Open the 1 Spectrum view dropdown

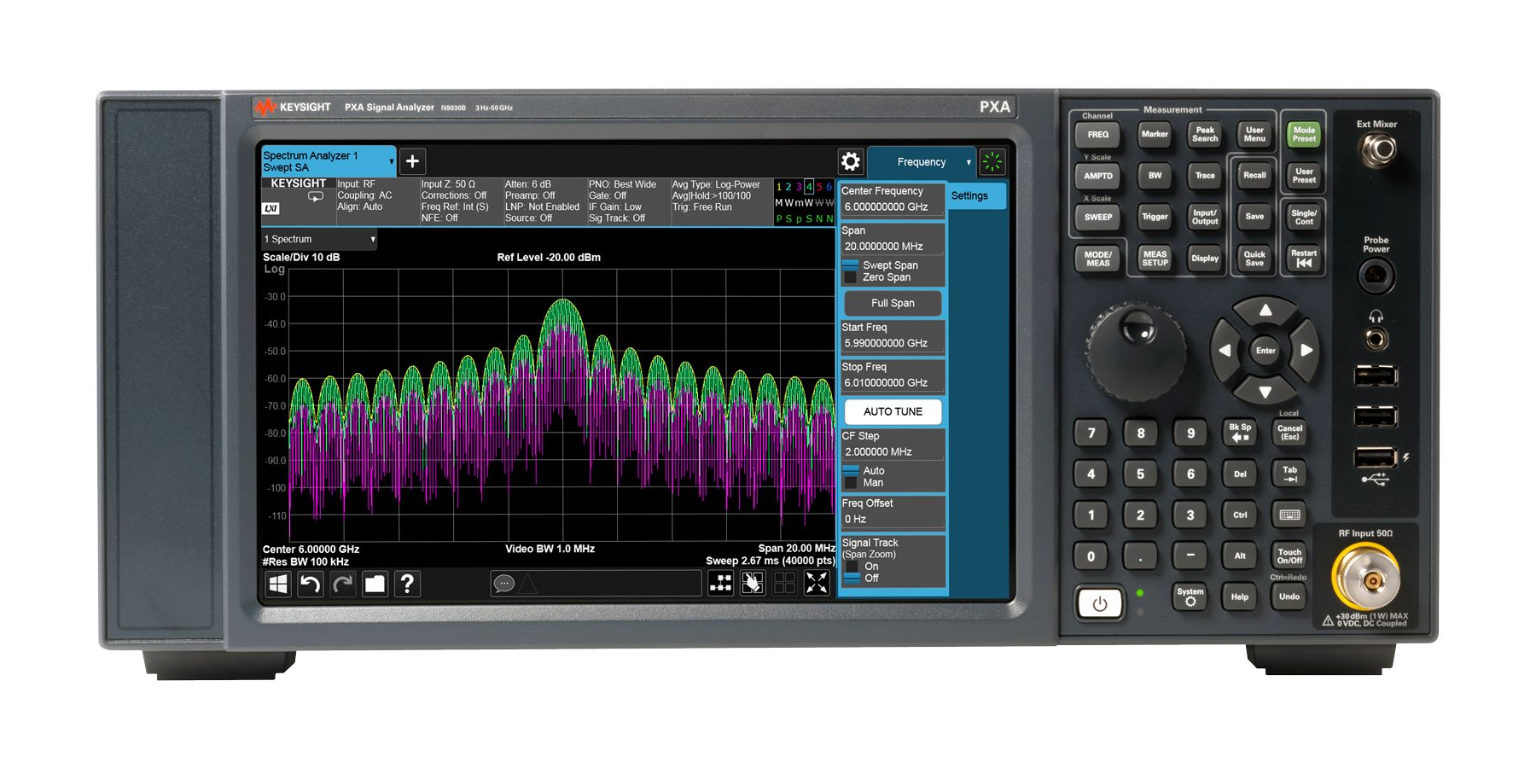click(373, 240)
